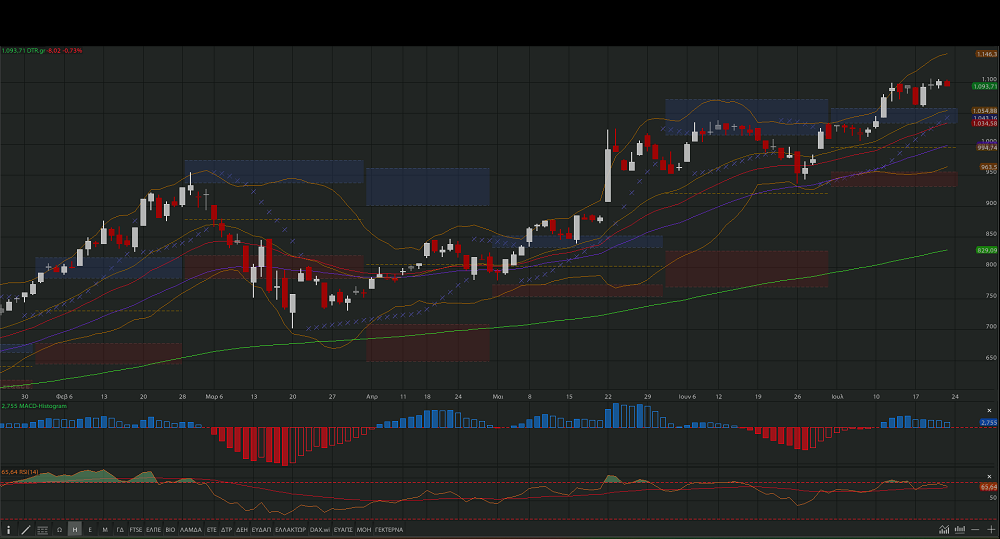Click the Απρ date axis label
Viewport: 1000px width, 539px height.
[372, 397]
